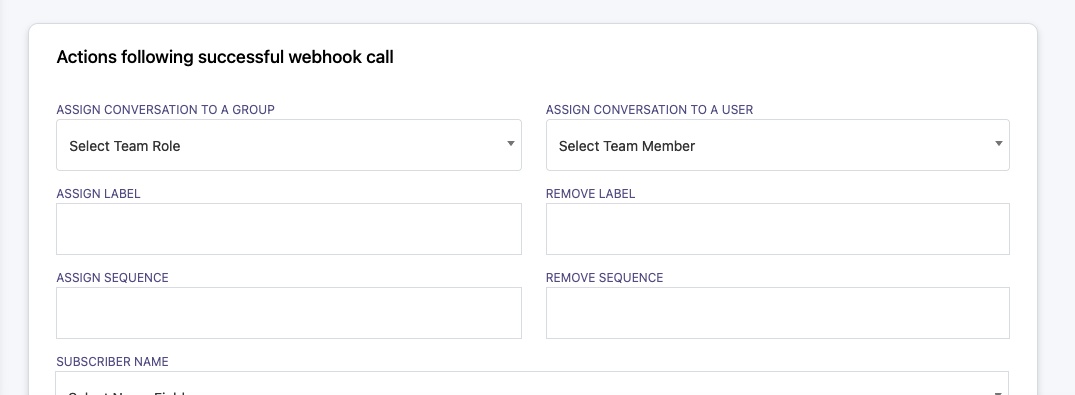Click the 'ASSIGN SEQUENCE' text

tap(112, 278)
